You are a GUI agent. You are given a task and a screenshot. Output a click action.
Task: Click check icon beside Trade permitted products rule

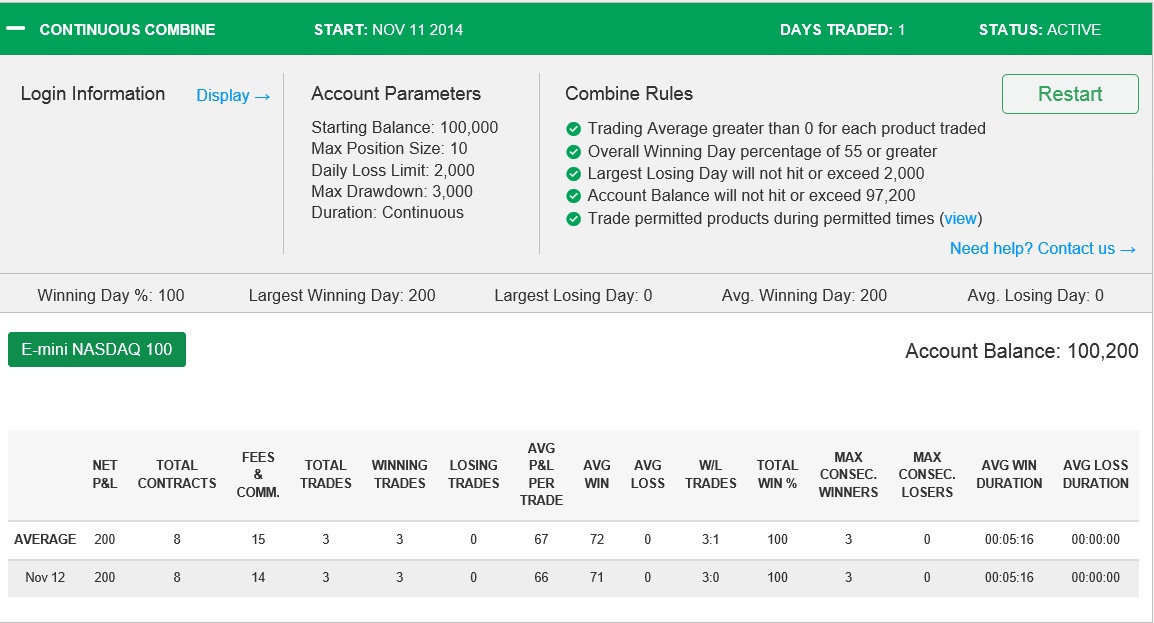[x=573, y=218]
